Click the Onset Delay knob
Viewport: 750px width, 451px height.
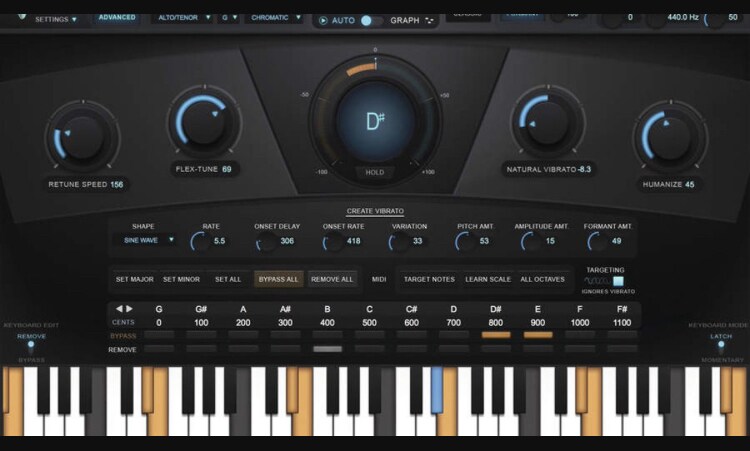266,242
